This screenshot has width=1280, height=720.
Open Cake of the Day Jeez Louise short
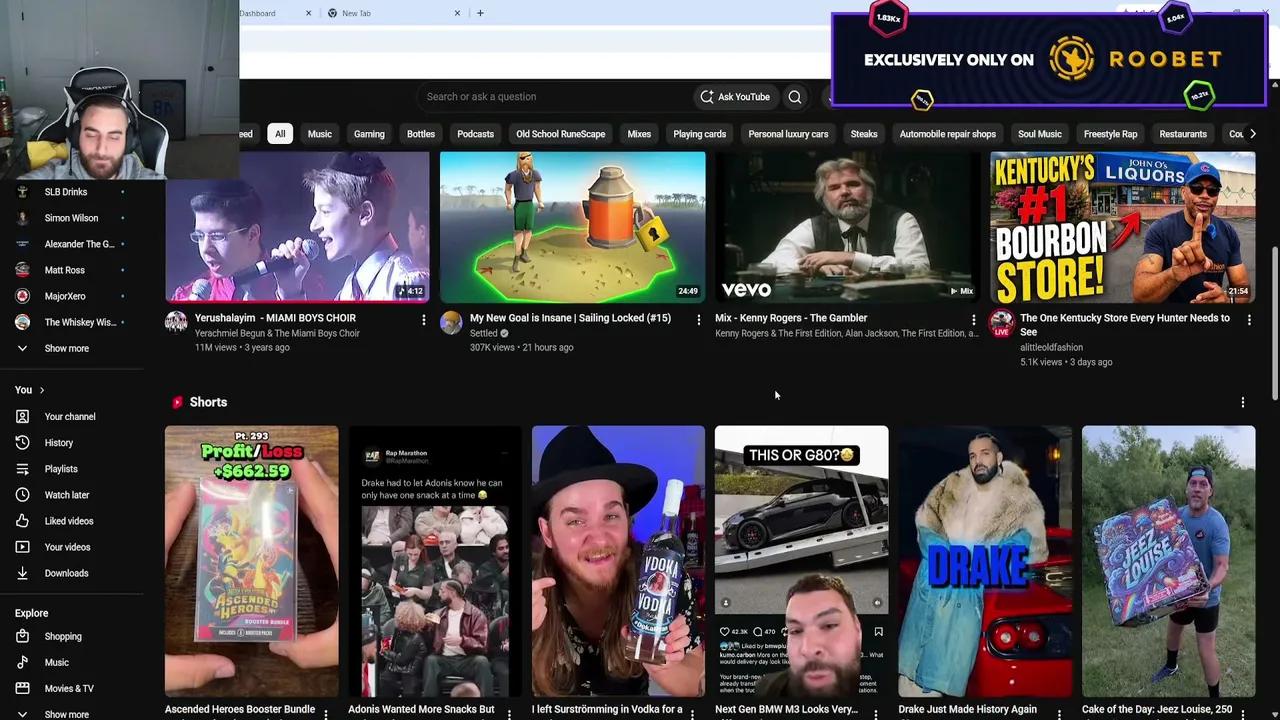pyautogui.click(x=1168, y=561)
